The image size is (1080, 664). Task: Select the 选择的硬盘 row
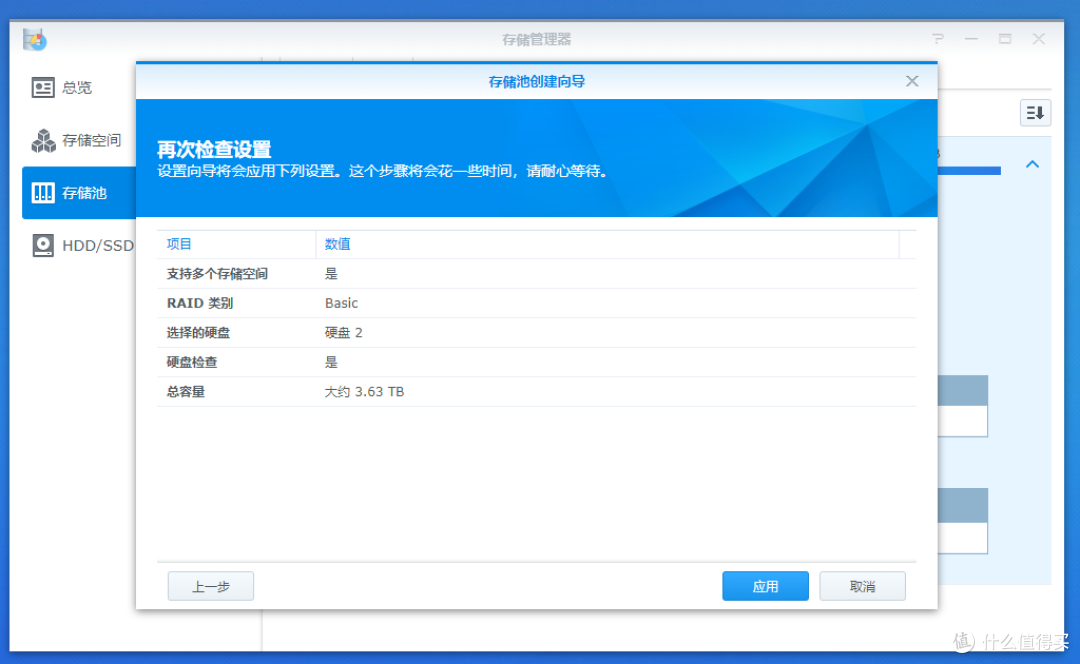tap(536, 333)
